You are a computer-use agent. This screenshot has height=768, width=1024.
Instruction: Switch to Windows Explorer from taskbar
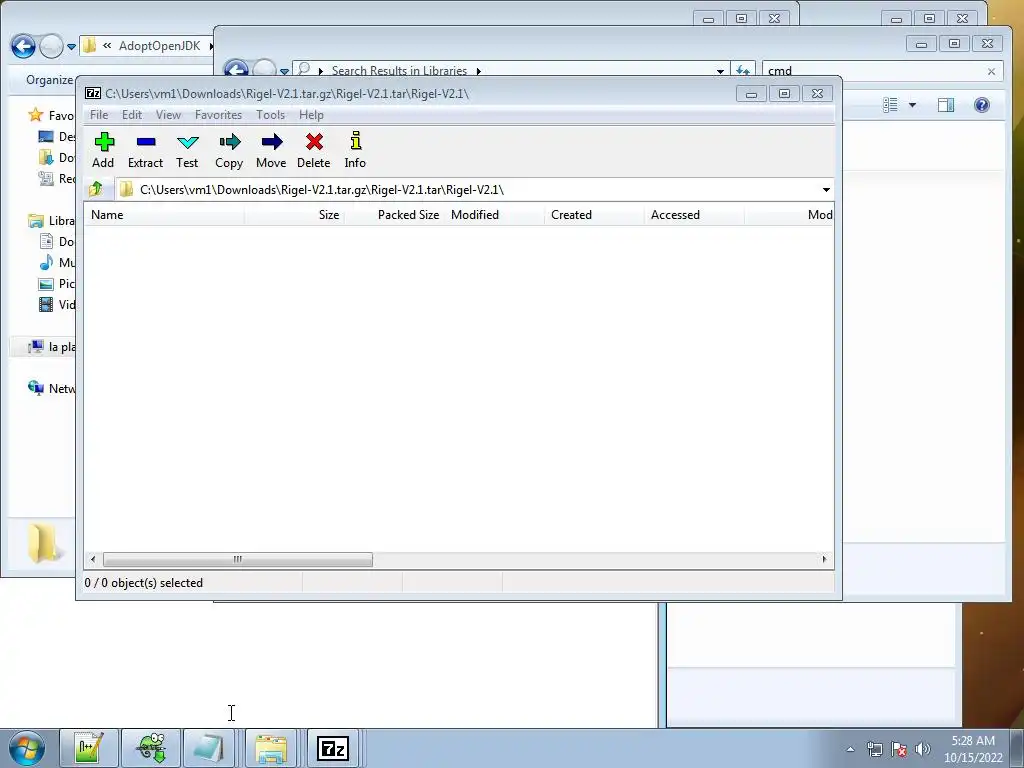point(271,748)
